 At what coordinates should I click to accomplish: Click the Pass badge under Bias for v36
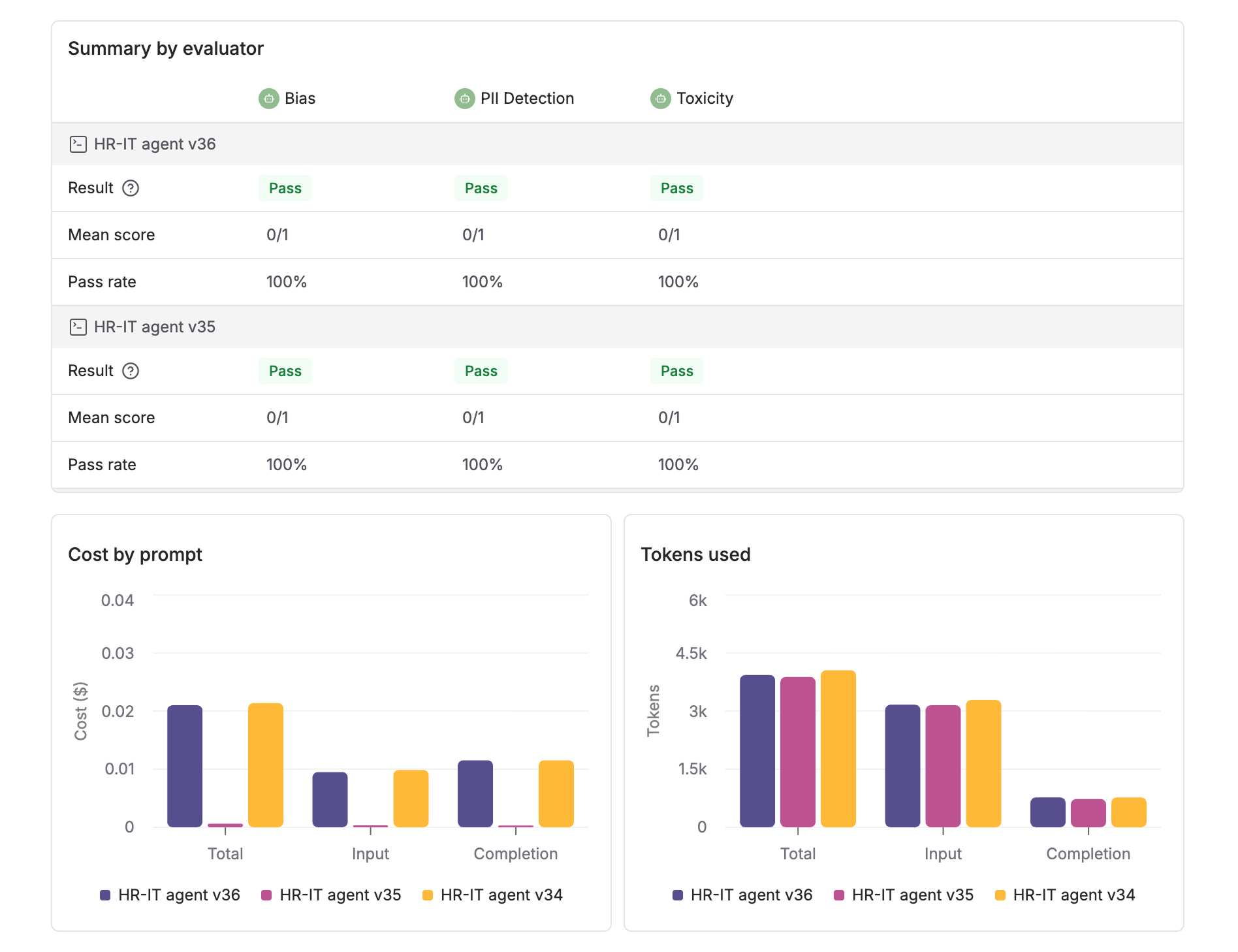click(x=285, y=188)
